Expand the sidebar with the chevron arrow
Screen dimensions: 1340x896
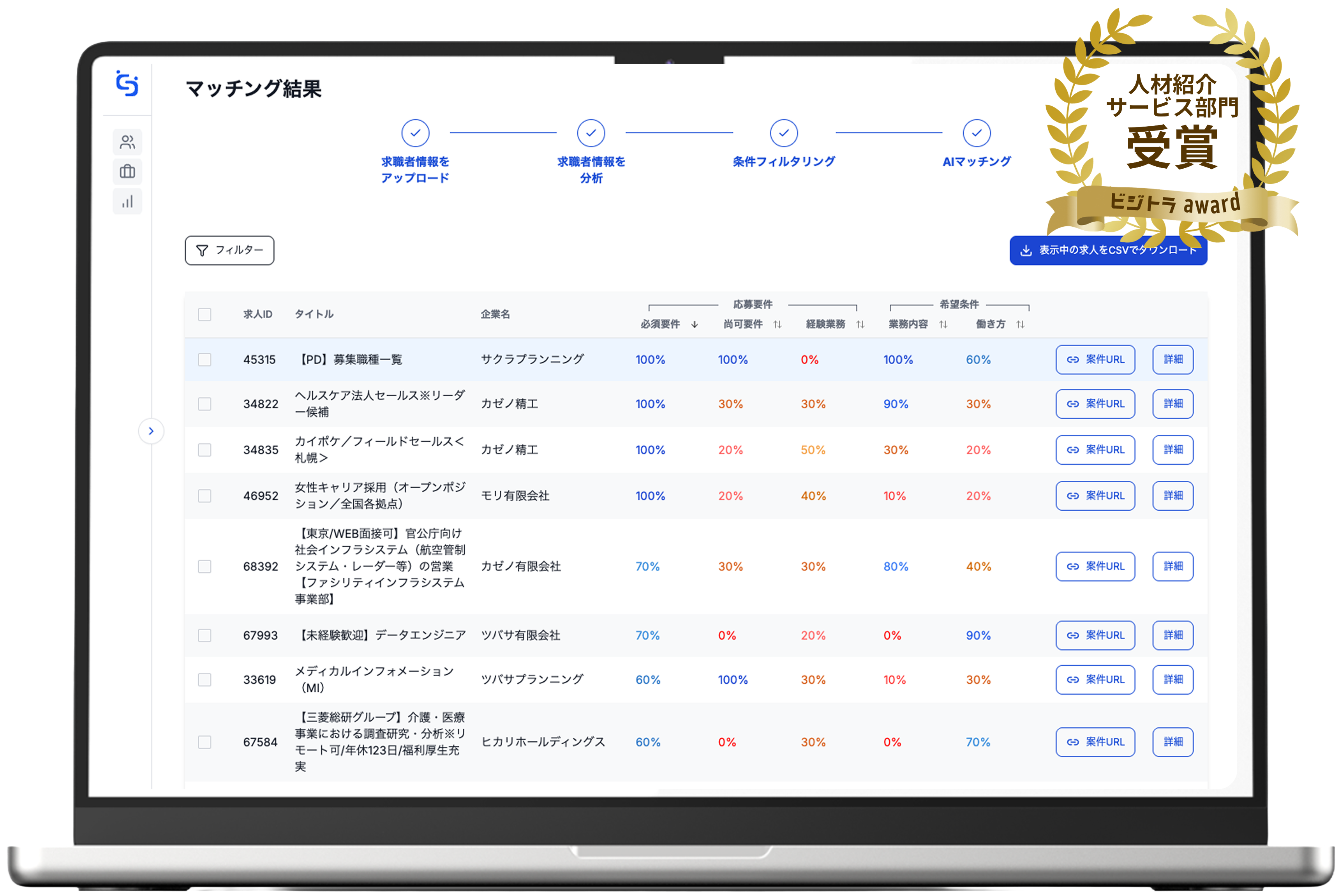click(151, 431)
